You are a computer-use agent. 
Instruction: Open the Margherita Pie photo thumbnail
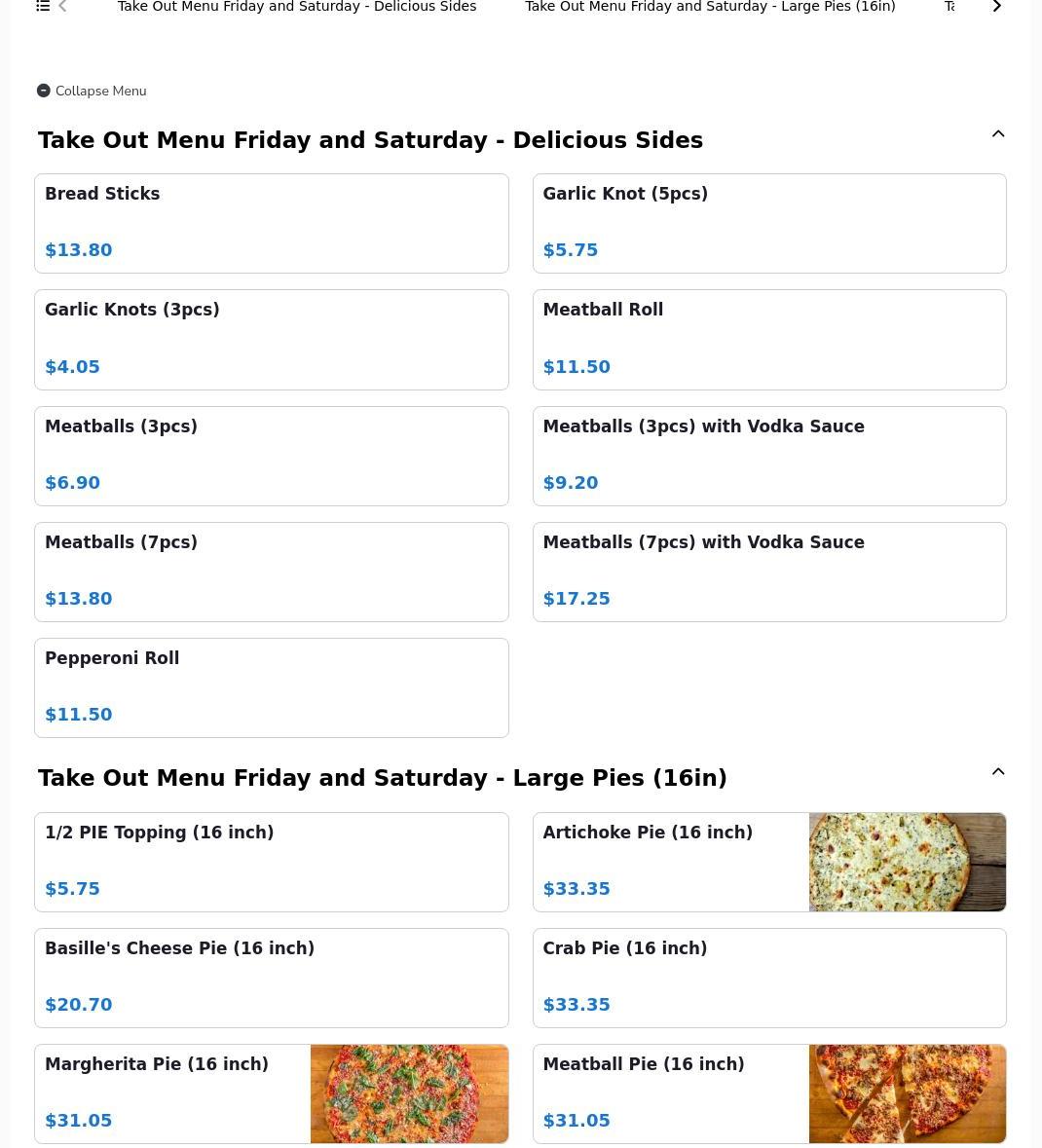(x=409, y=1093)
